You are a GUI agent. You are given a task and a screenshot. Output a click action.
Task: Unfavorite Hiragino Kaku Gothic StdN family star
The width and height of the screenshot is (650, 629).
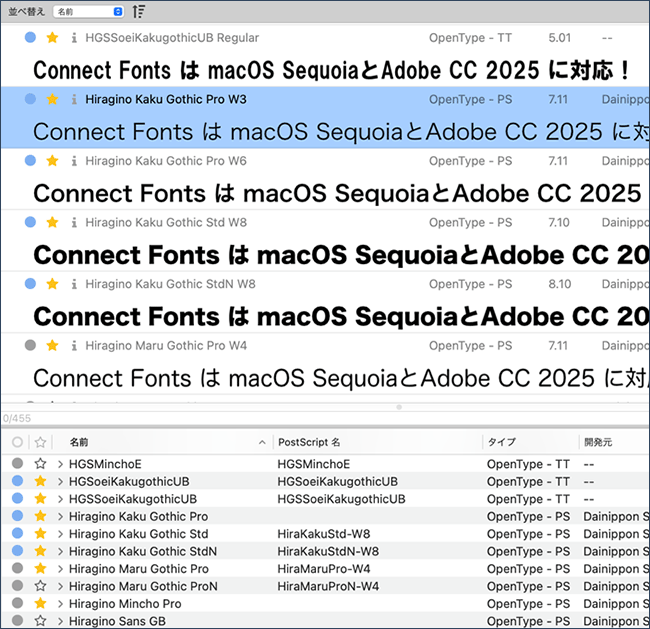coord(40,550)
